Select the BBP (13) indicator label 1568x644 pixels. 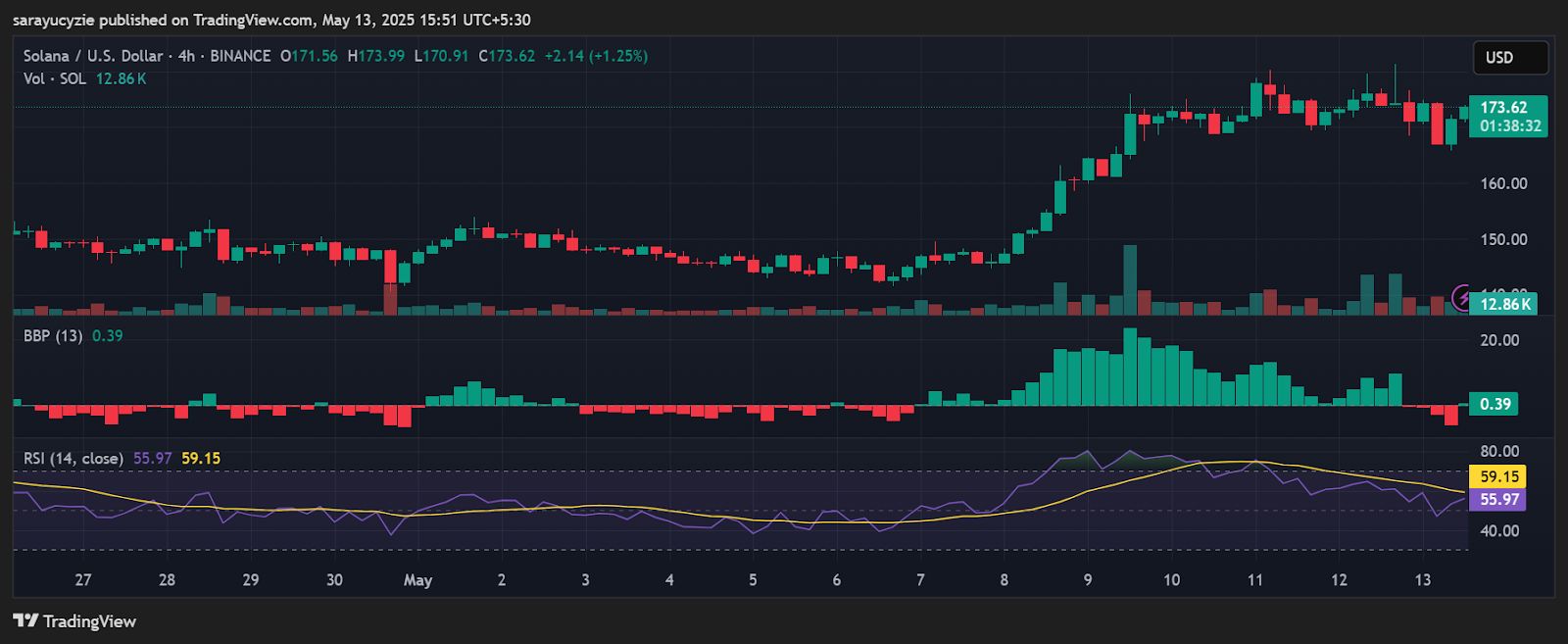pos(53,335)
